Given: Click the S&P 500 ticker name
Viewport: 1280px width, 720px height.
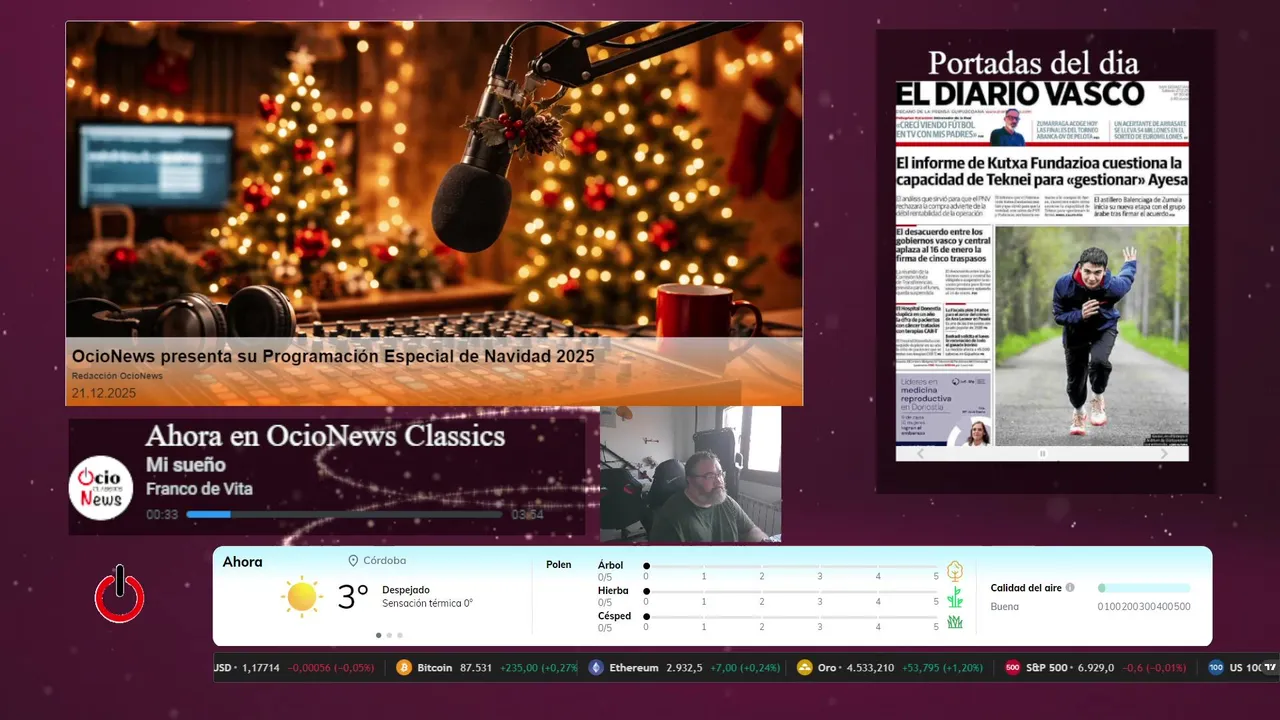Looking at the screenshot, I should coord(1046,668).
